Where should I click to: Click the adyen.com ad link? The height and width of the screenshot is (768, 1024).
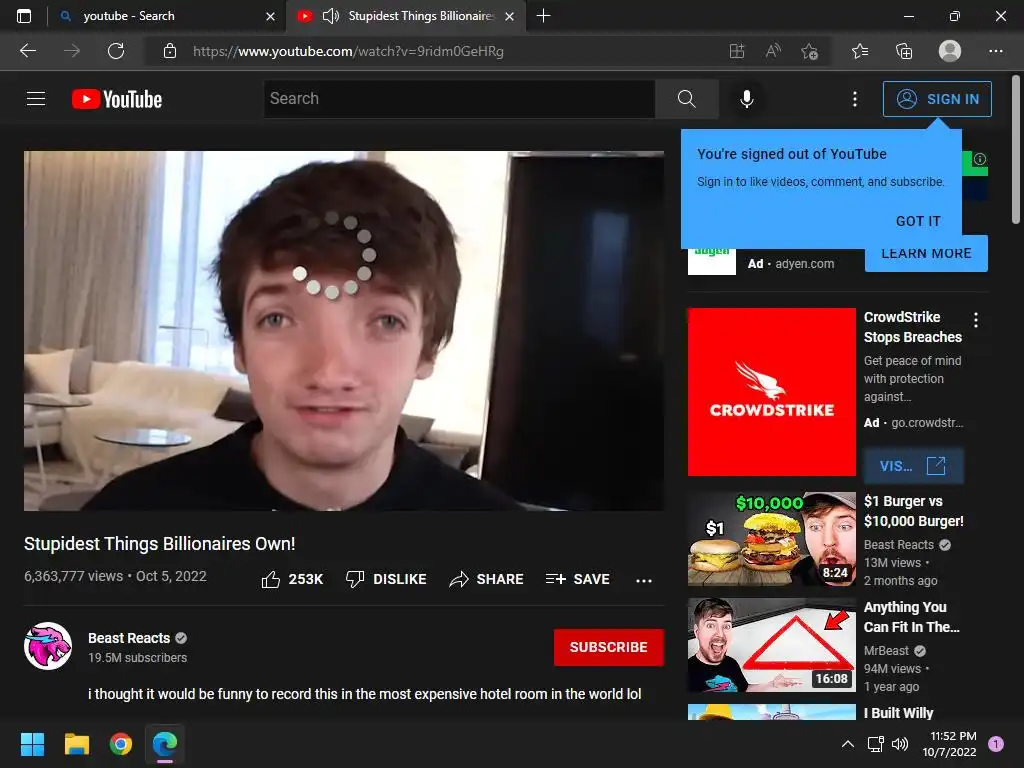click(x=805, y=264)
